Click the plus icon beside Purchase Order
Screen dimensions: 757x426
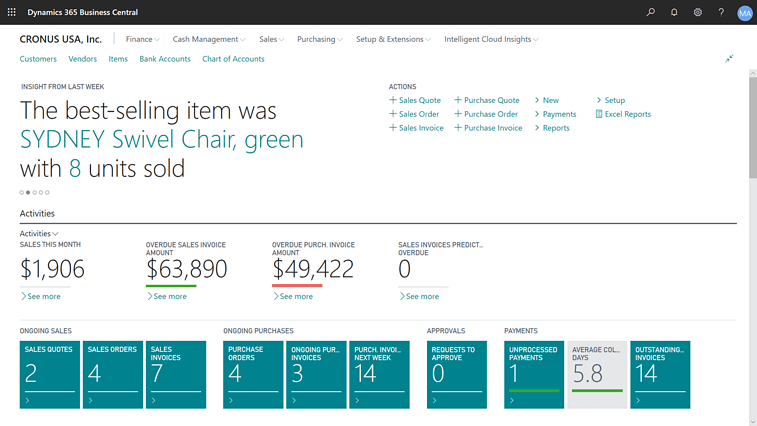click(x=458, y=114)
